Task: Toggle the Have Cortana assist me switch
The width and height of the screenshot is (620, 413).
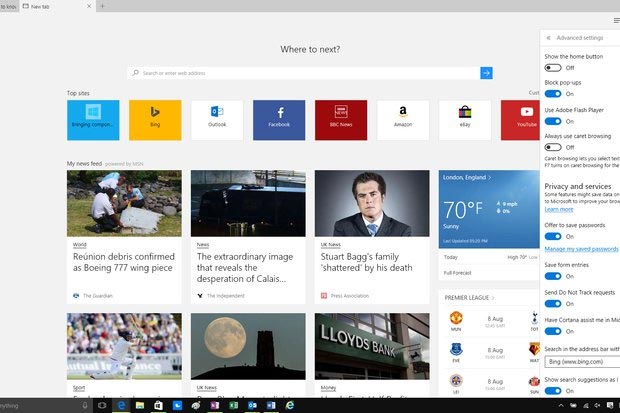Action: tap(553, 331)
